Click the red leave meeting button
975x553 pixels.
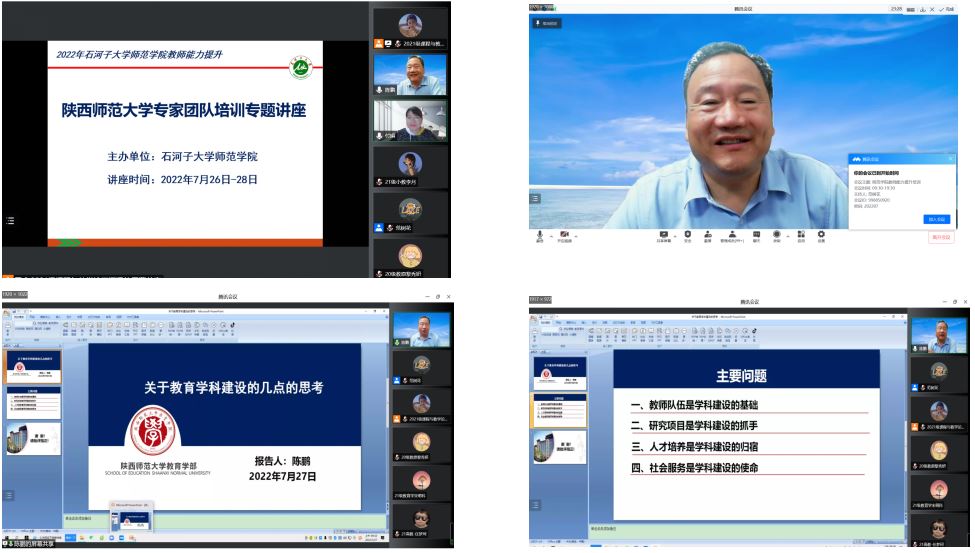click(941, 237)
